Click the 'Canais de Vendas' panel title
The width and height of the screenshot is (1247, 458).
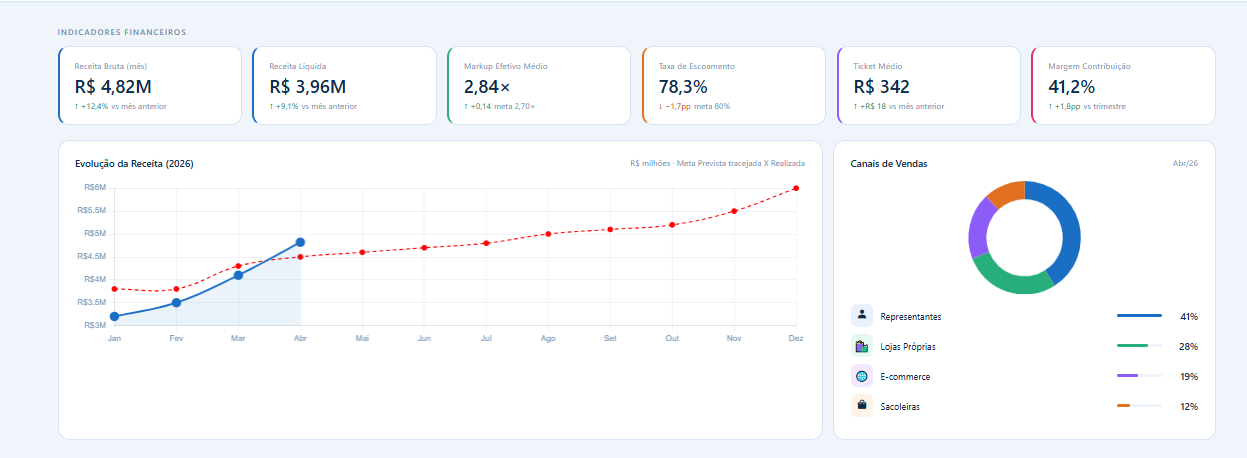[889, 164]
